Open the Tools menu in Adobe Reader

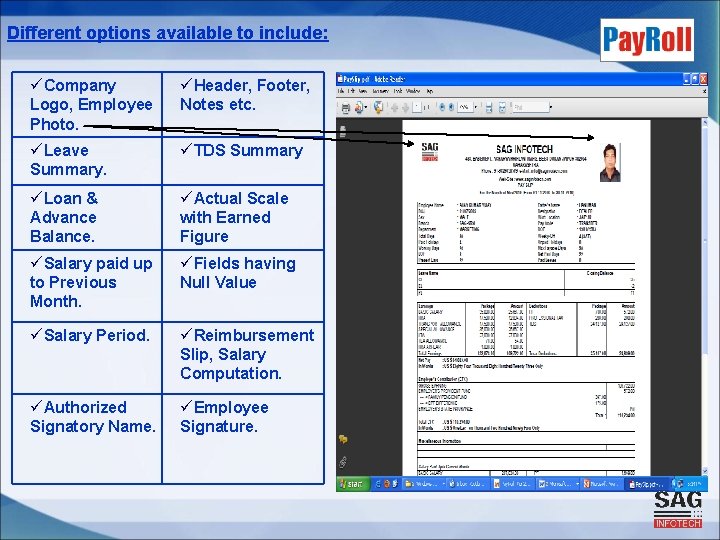tap(398, 91)
